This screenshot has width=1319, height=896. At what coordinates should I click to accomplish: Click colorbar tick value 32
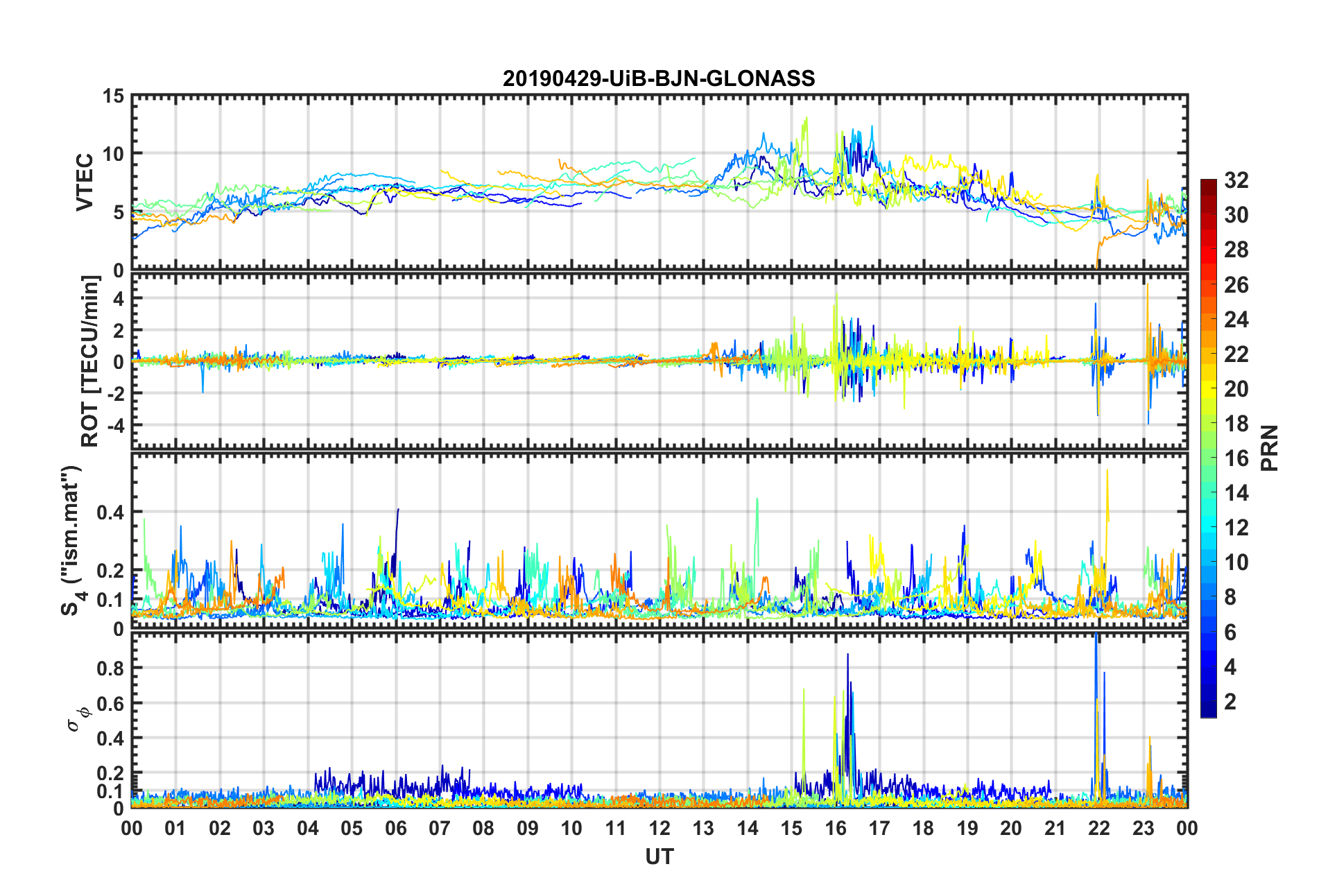tap(1236, 180)
